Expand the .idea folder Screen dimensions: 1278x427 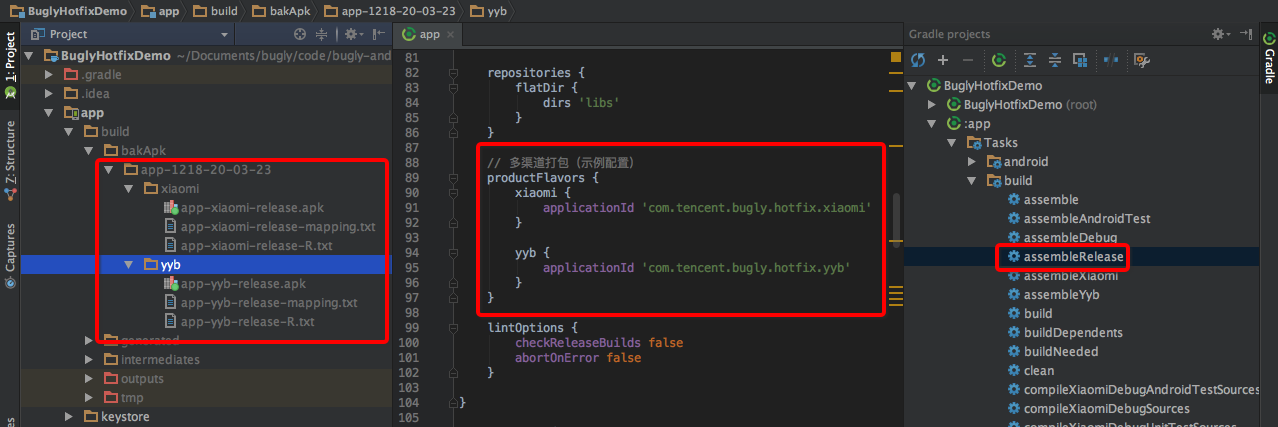pyautogui.click(x=50, y=94)
